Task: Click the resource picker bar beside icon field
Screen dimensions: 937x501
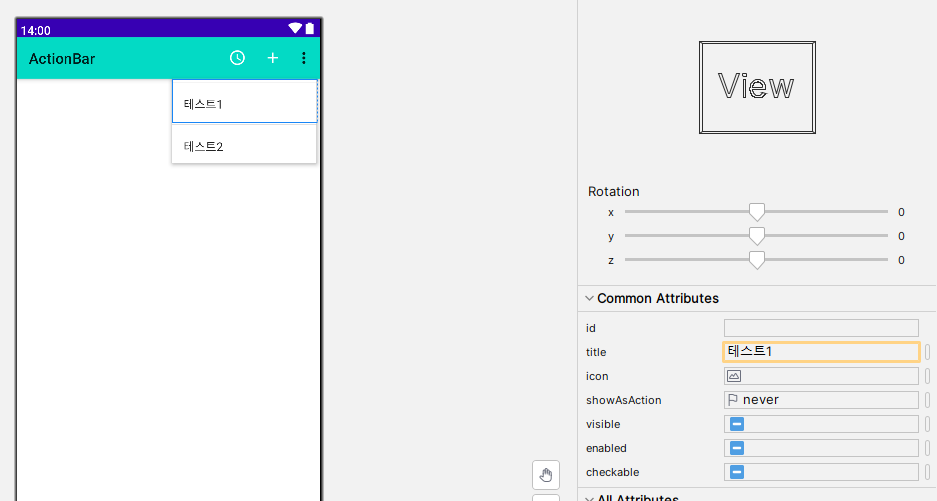Action: [927, 376]
